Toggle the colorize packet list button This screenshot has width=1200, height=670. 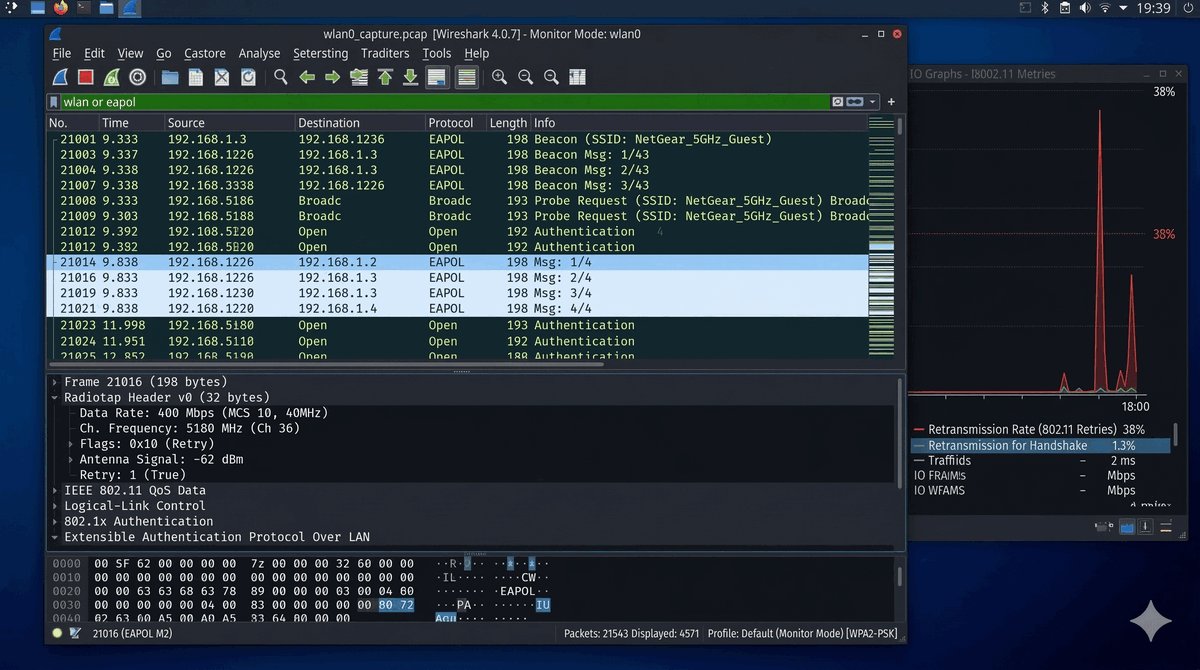466,77
